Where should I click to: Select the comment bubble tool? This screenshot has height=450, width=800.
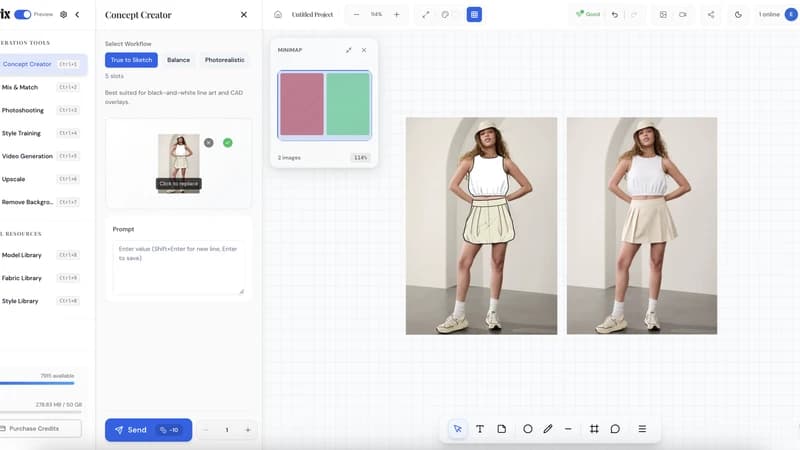[x=615, y=429]
